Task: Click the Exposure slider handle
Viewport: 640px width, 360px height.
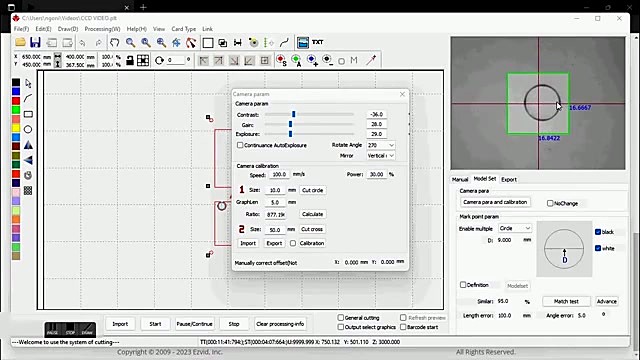Action: click(290, 134)
